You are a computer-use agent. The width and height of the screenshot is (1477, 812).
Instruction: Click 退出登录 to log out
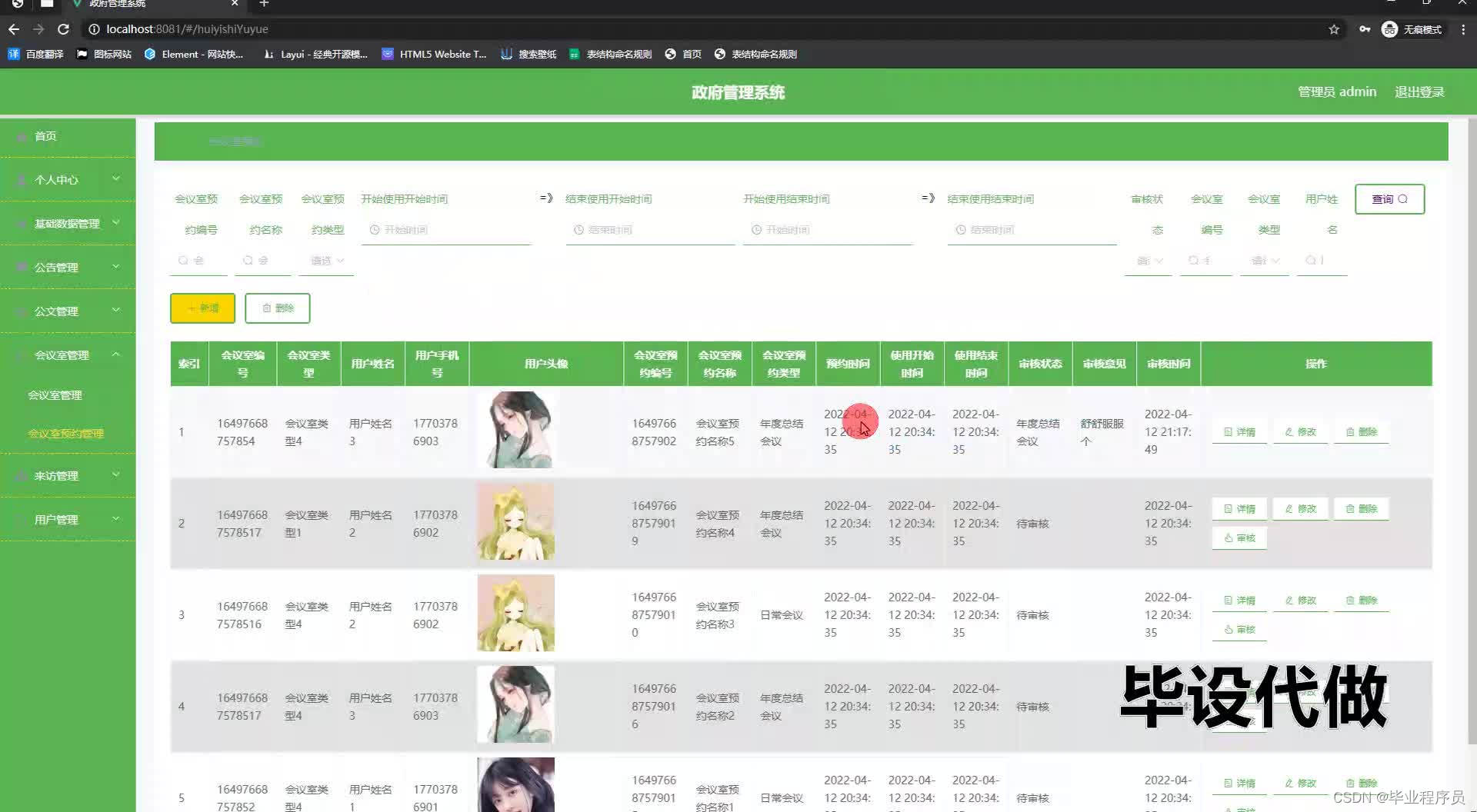tap(1419, 92)
